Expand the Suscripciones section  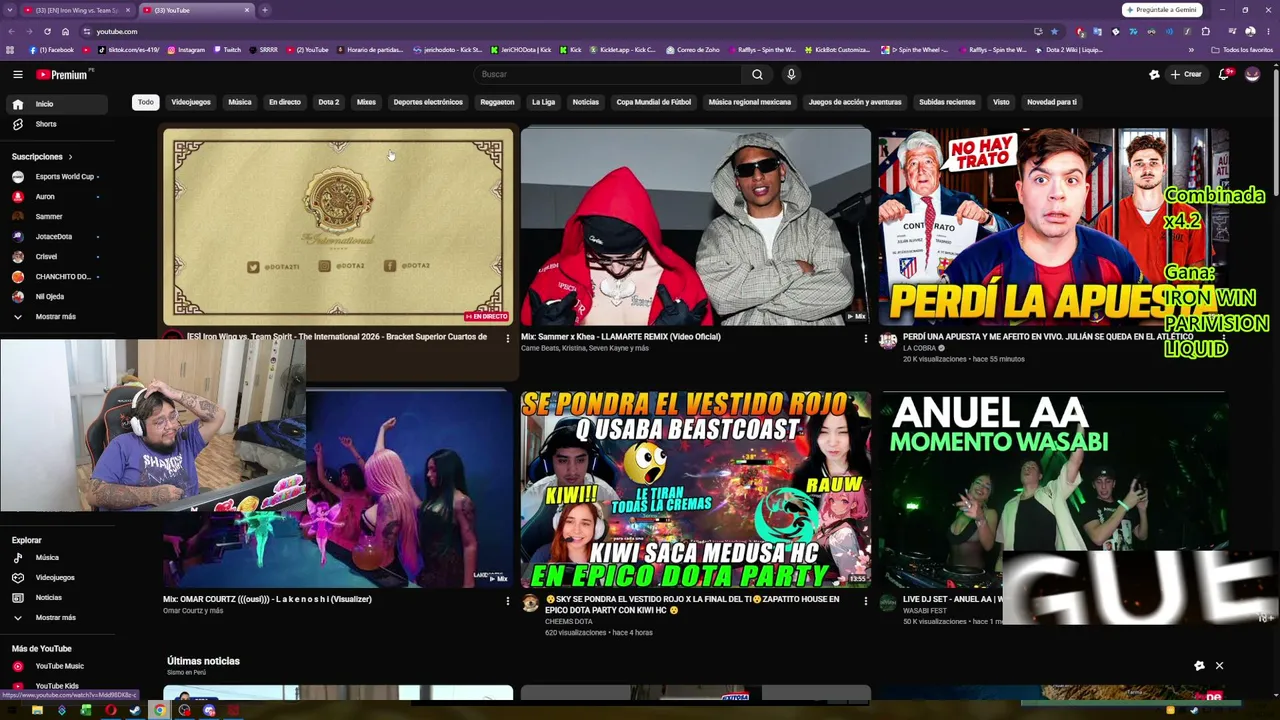click(42, 157)
